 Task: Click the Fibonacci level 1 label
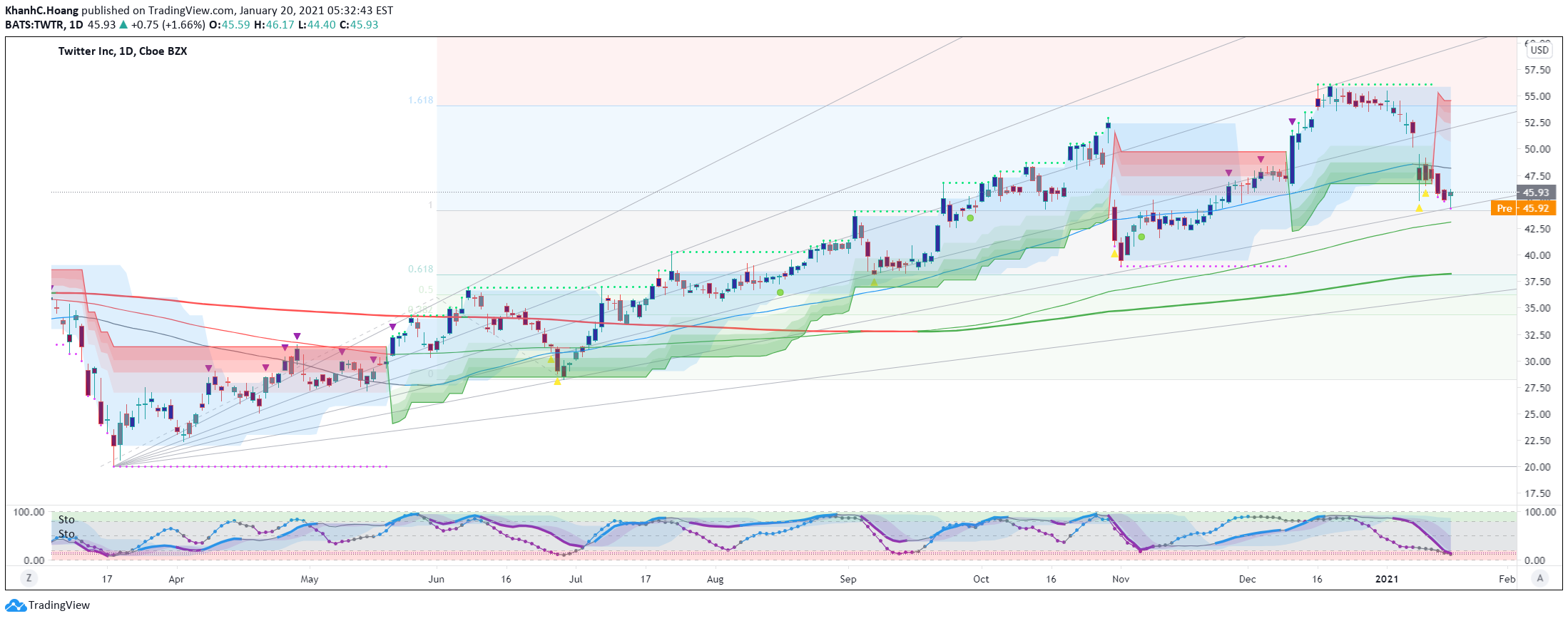click(x=430, y=205)
